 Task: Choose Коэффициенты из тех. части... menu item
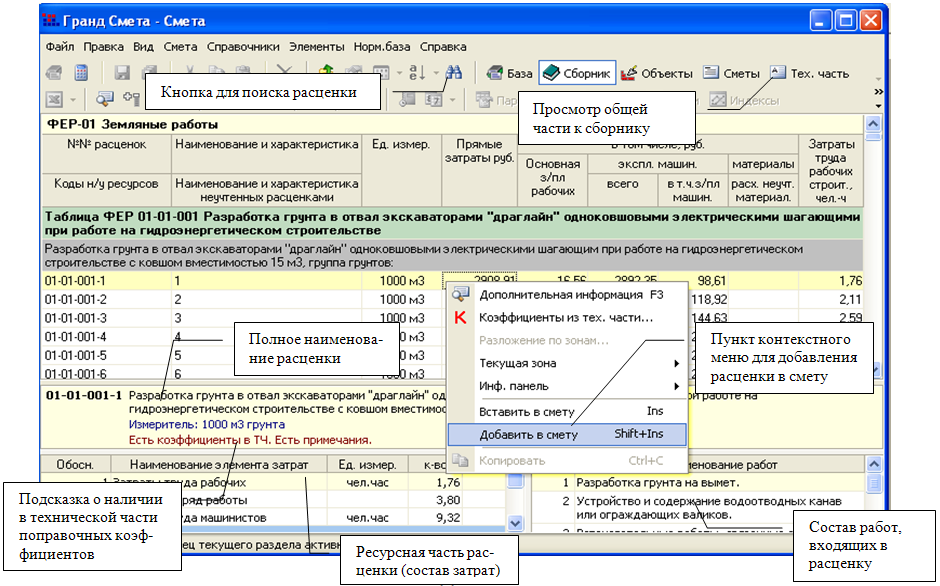pos(567,318)
